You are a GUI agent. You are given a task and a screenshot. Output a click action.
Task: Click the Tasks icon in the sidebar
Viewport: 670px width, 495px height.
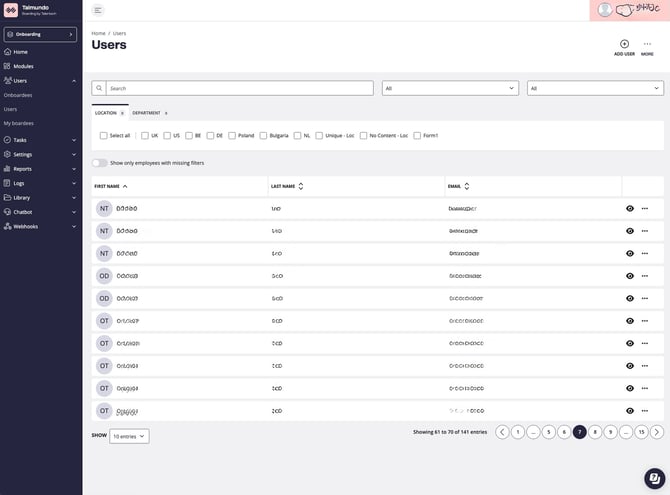coord(7,140)
